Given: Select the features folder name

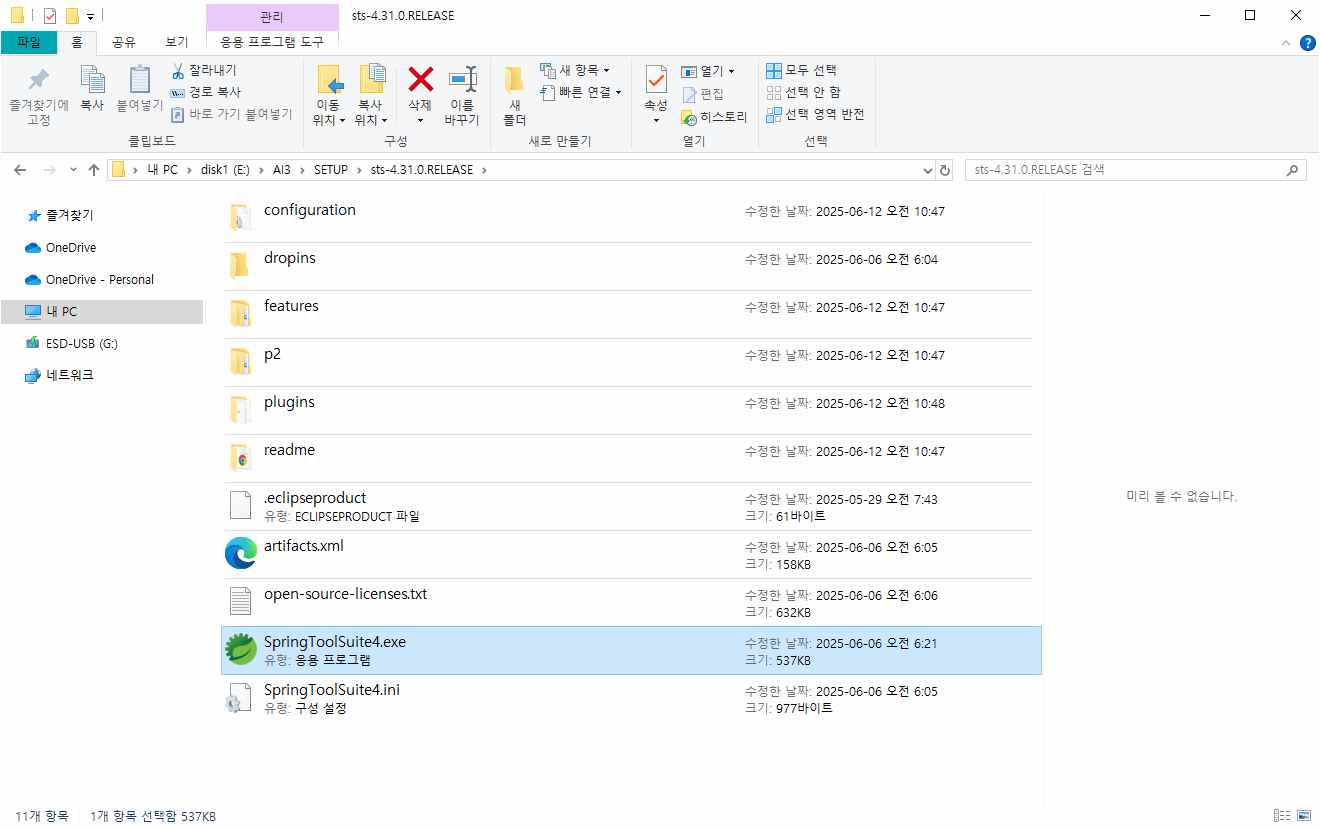Looking at the screenshot, I should 291,306.
